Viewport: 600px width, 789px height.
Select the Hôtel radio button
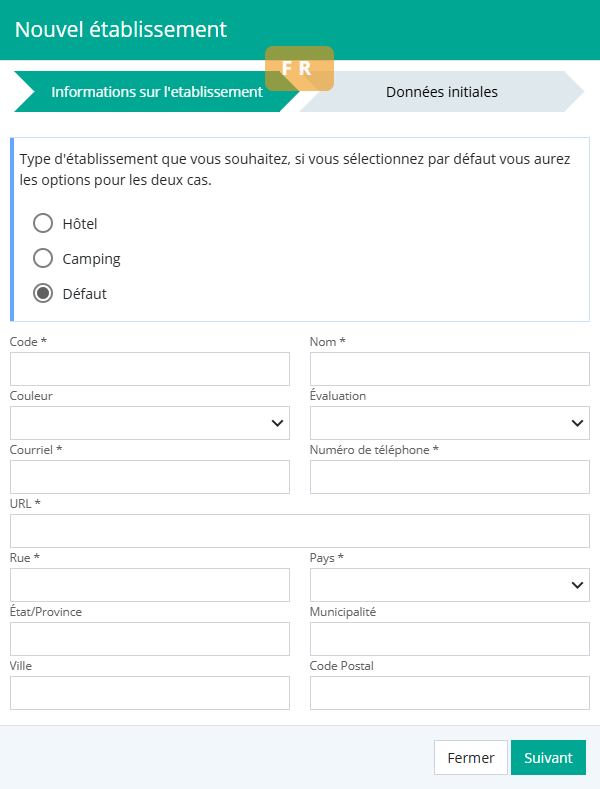point(43,223)
